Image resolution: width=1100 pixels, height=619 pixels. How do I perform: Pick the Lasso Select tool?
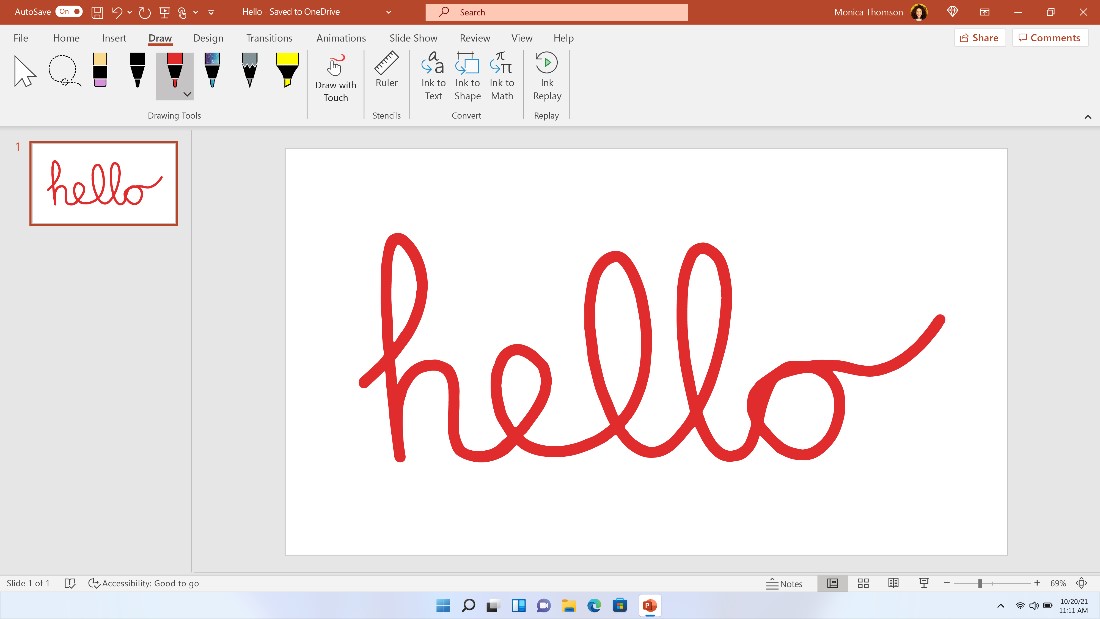pyautogui.click(x=63, y=70)
